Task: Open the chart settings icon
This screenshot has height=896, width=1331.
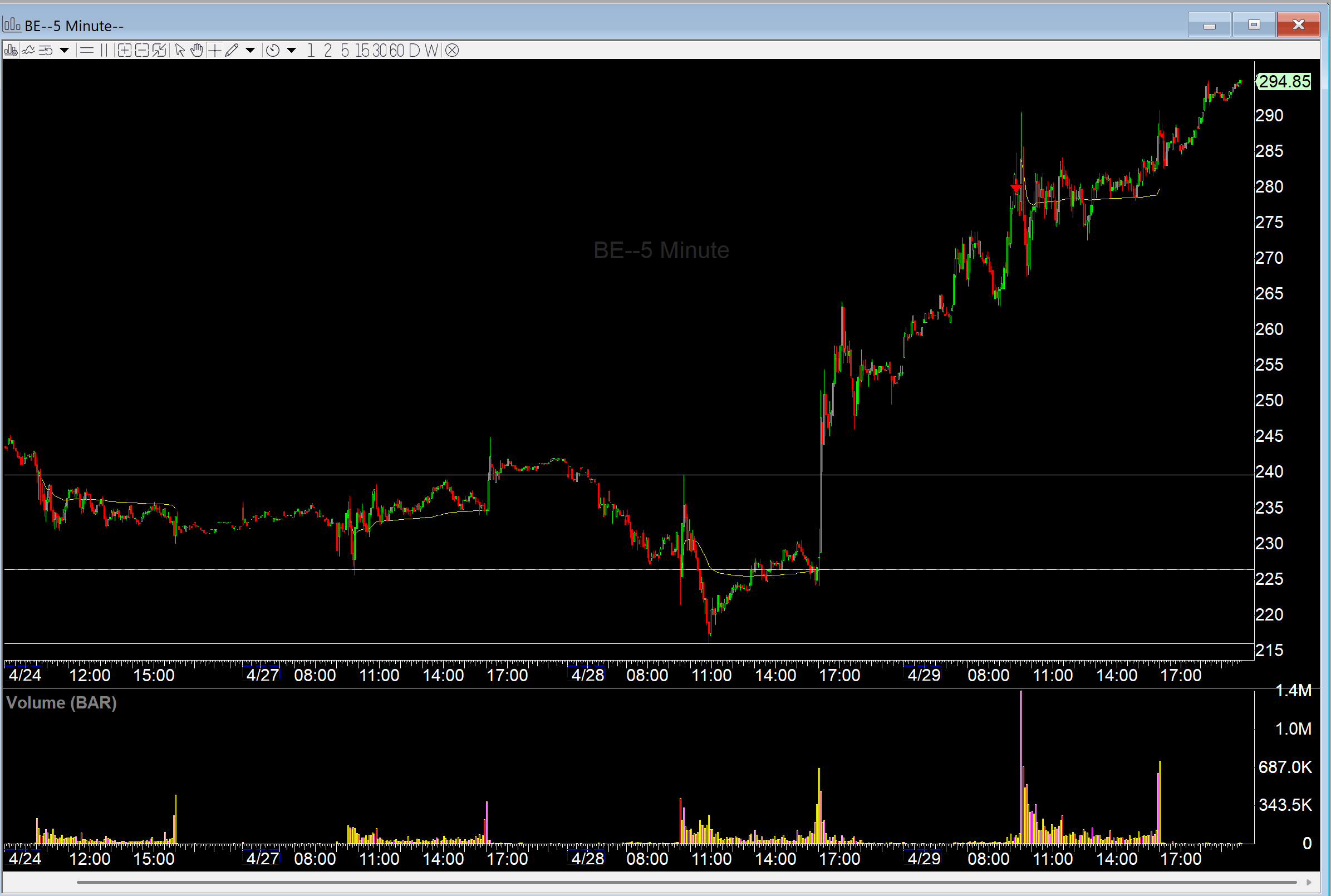Action: 10,51
